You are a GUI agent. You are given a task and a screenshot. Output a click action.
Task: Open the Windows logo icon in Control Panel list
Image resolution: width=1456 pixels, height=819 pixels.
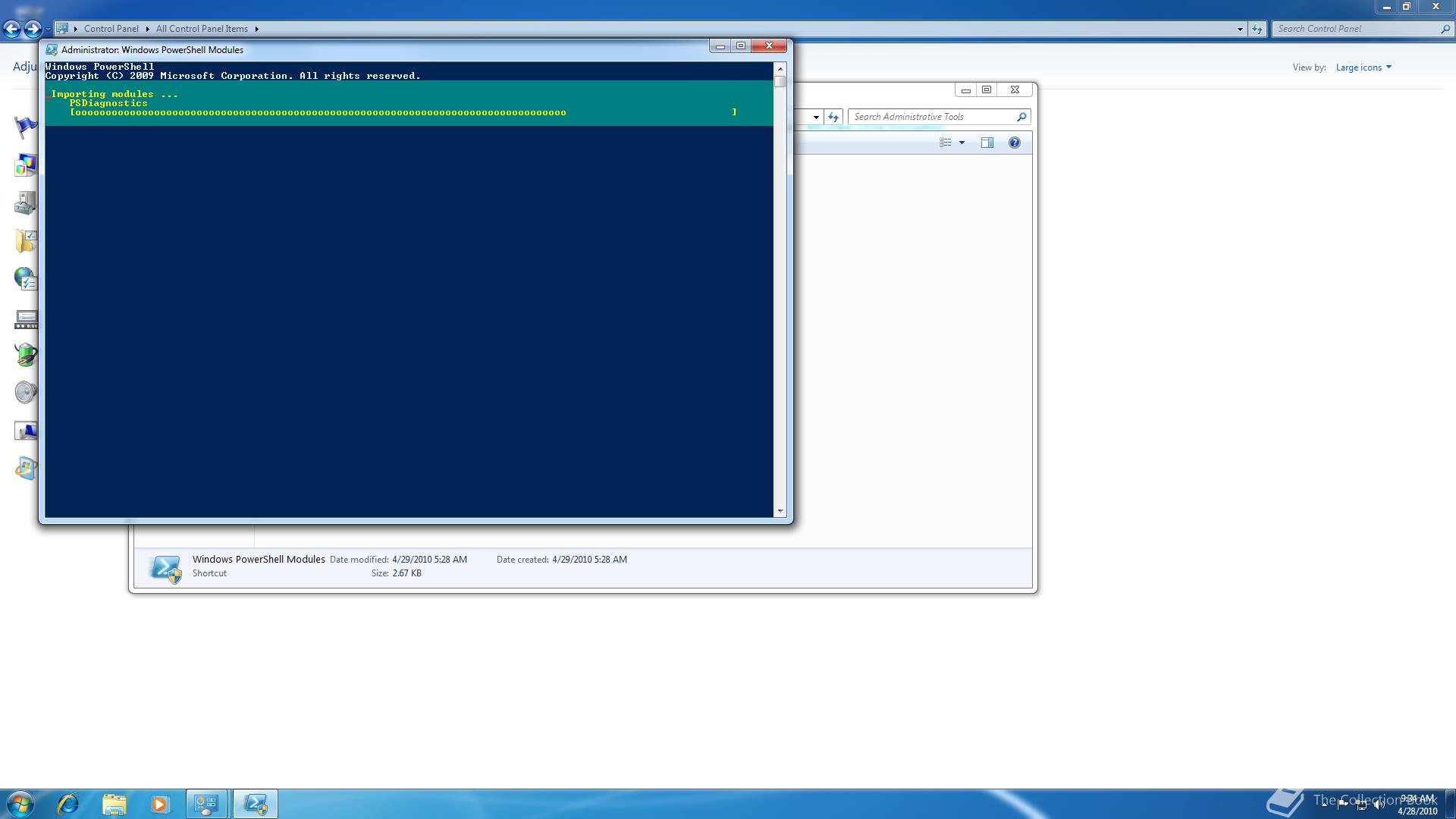[25, 468]
